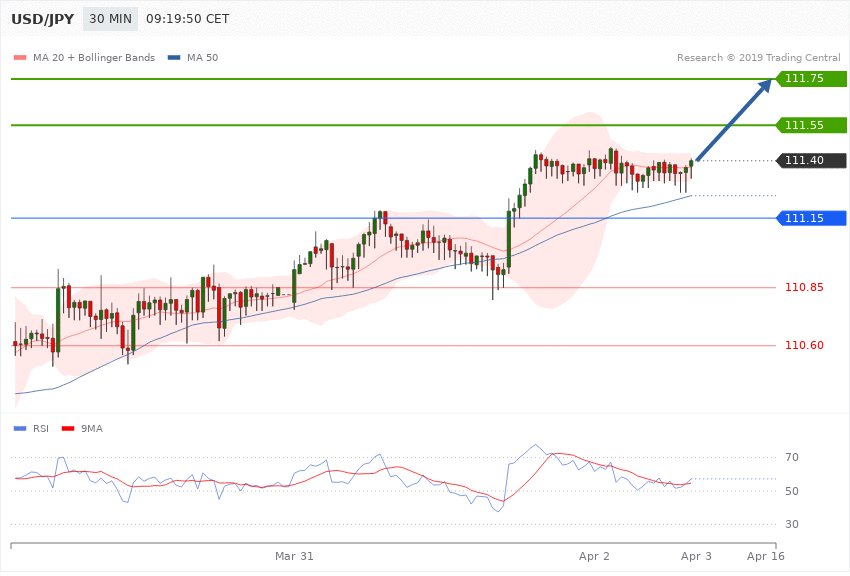Click the RSI 50 level label
This screenshot has height=576, width=850.
(792, 491)
